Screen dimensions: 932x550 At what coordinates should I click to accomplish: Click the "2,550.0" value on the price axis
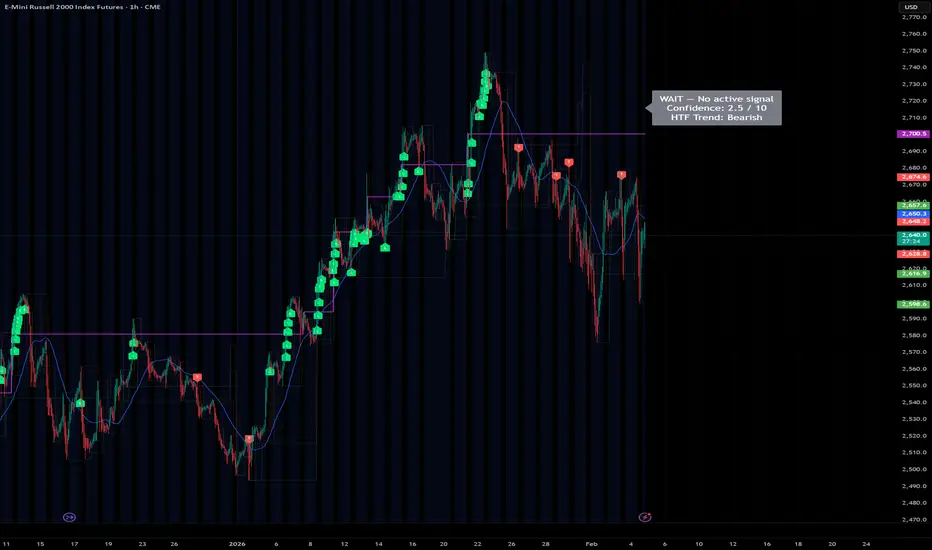[914, 385]
